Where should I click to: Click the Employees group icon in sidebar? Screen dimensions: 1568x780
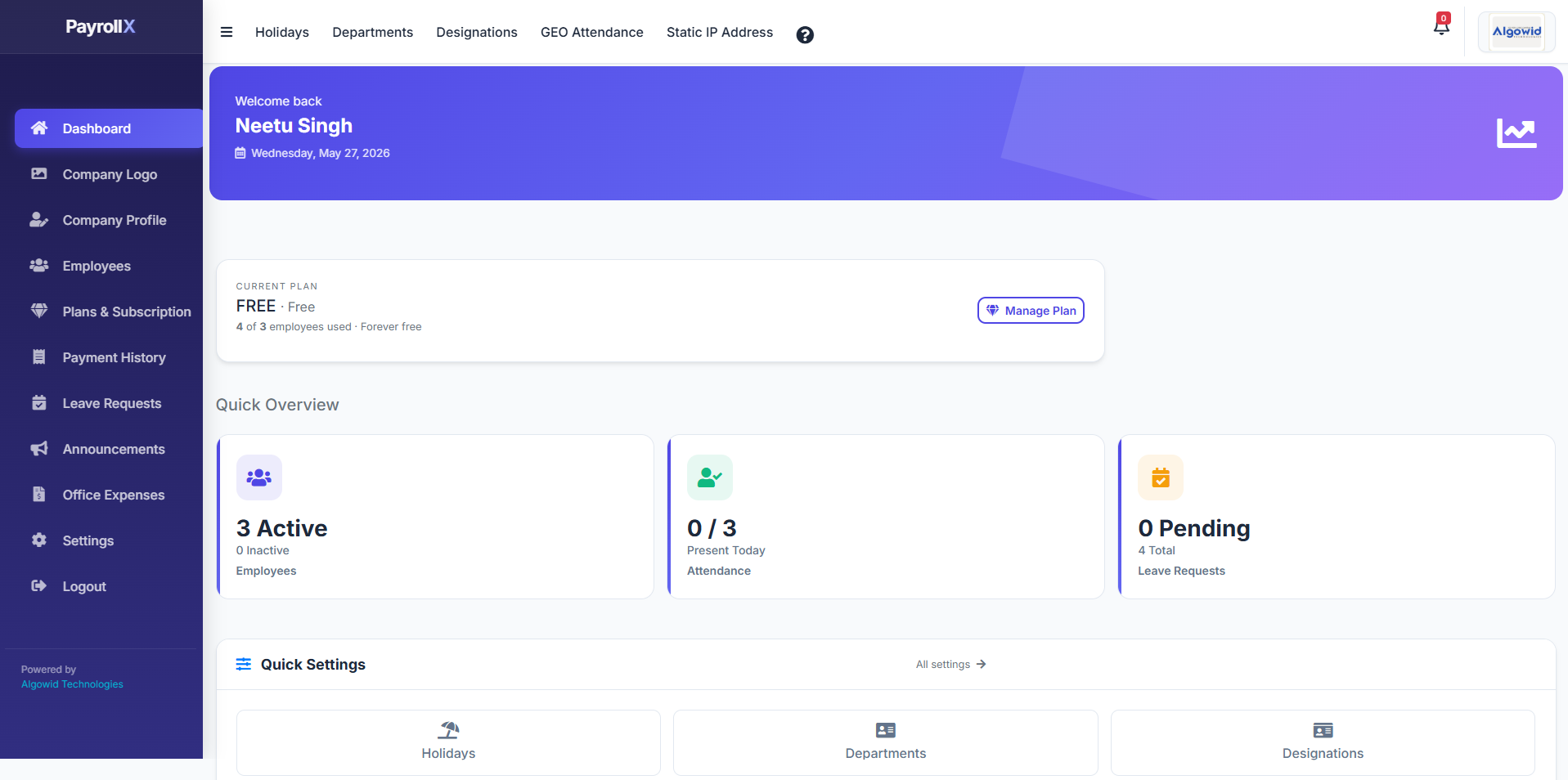coord(39,265)
